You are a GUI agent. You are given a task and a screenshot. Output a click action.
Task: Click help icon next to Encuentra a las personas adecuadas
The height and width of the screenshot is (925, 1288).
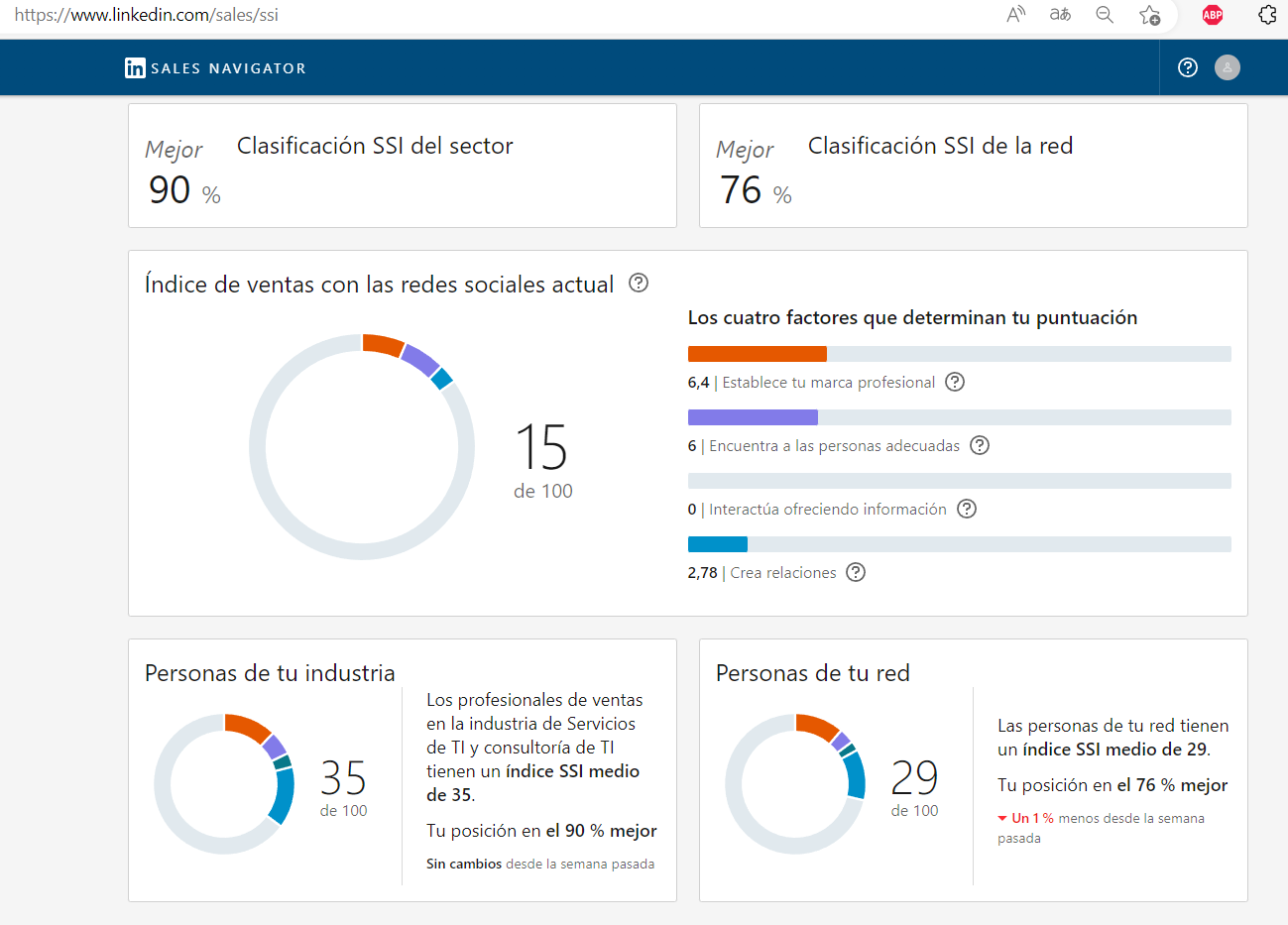coord(980,445)
